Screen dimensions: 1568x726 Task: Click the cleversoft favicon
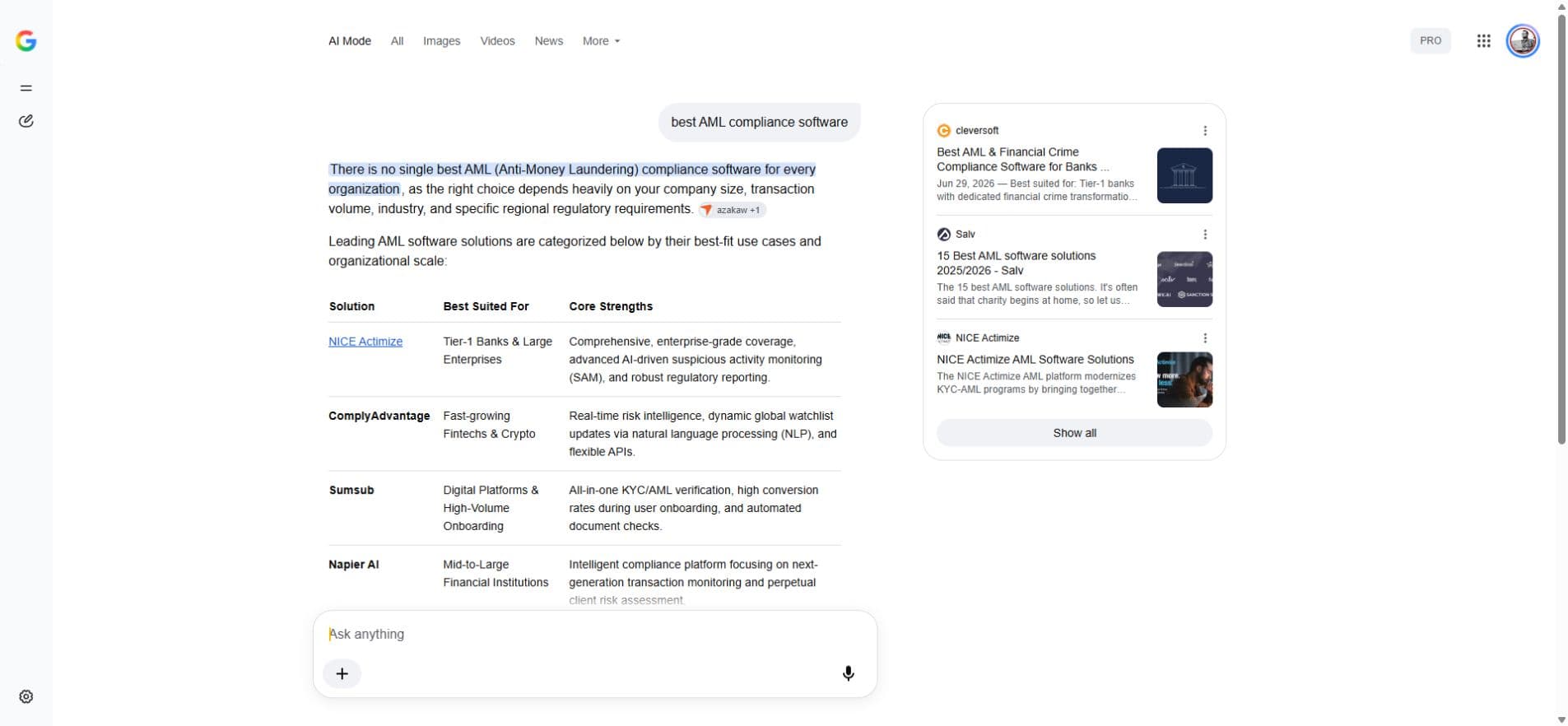pyautogui.click(x=943, y=131)
